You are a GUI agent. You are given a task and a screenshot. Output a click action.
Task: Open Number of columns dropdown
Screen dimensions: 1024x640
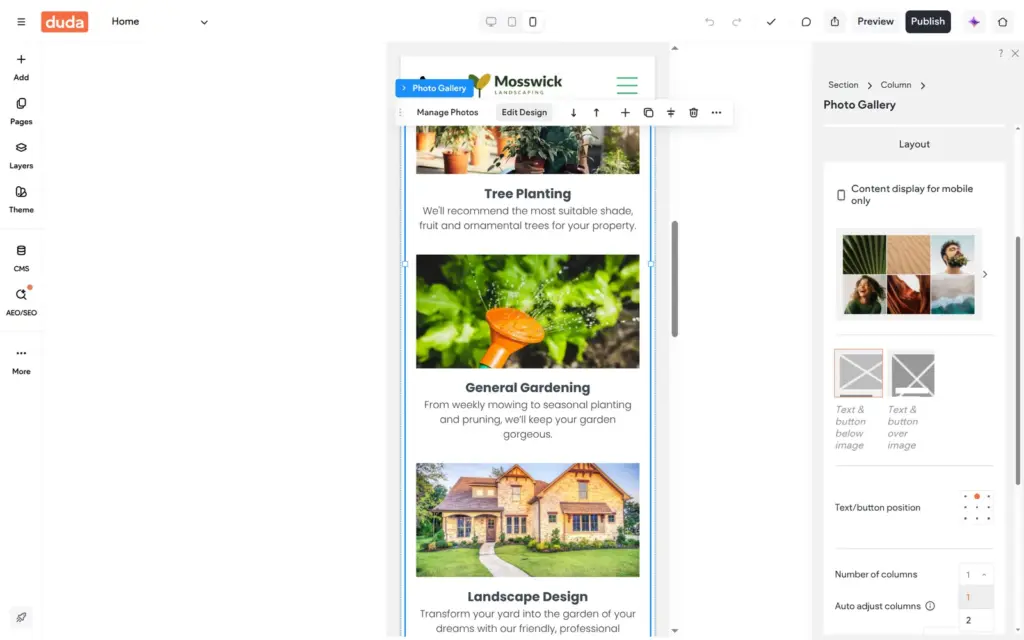click(x=976, y=575)
